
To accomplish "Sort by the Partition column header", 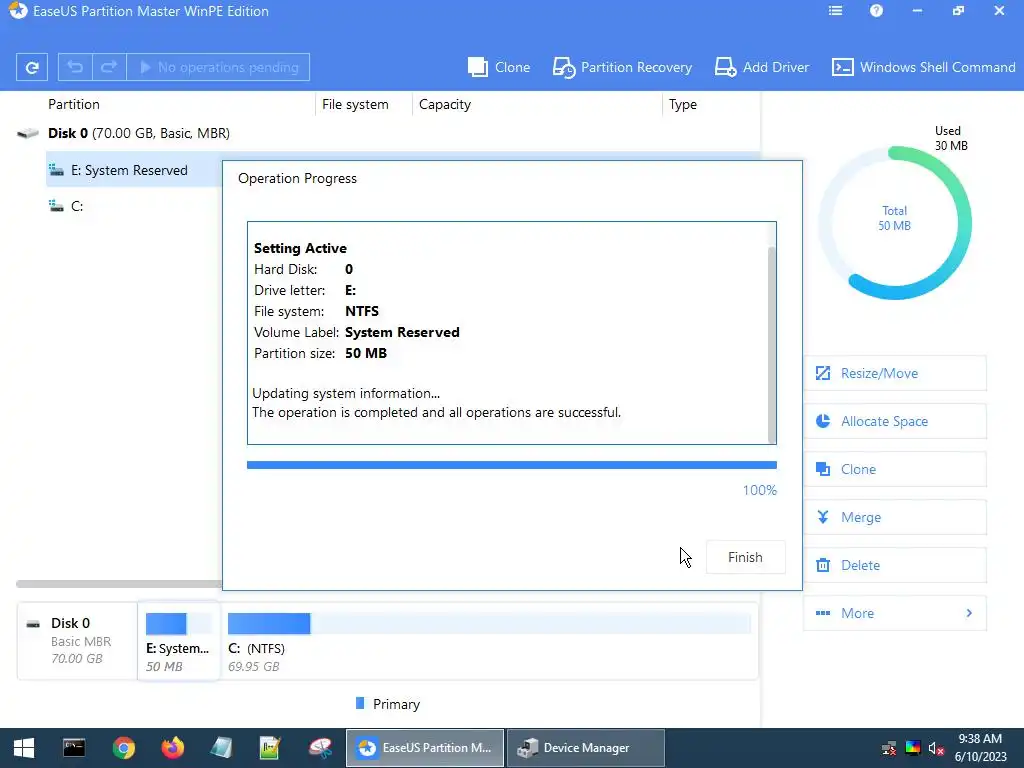I will coord(74,104).
